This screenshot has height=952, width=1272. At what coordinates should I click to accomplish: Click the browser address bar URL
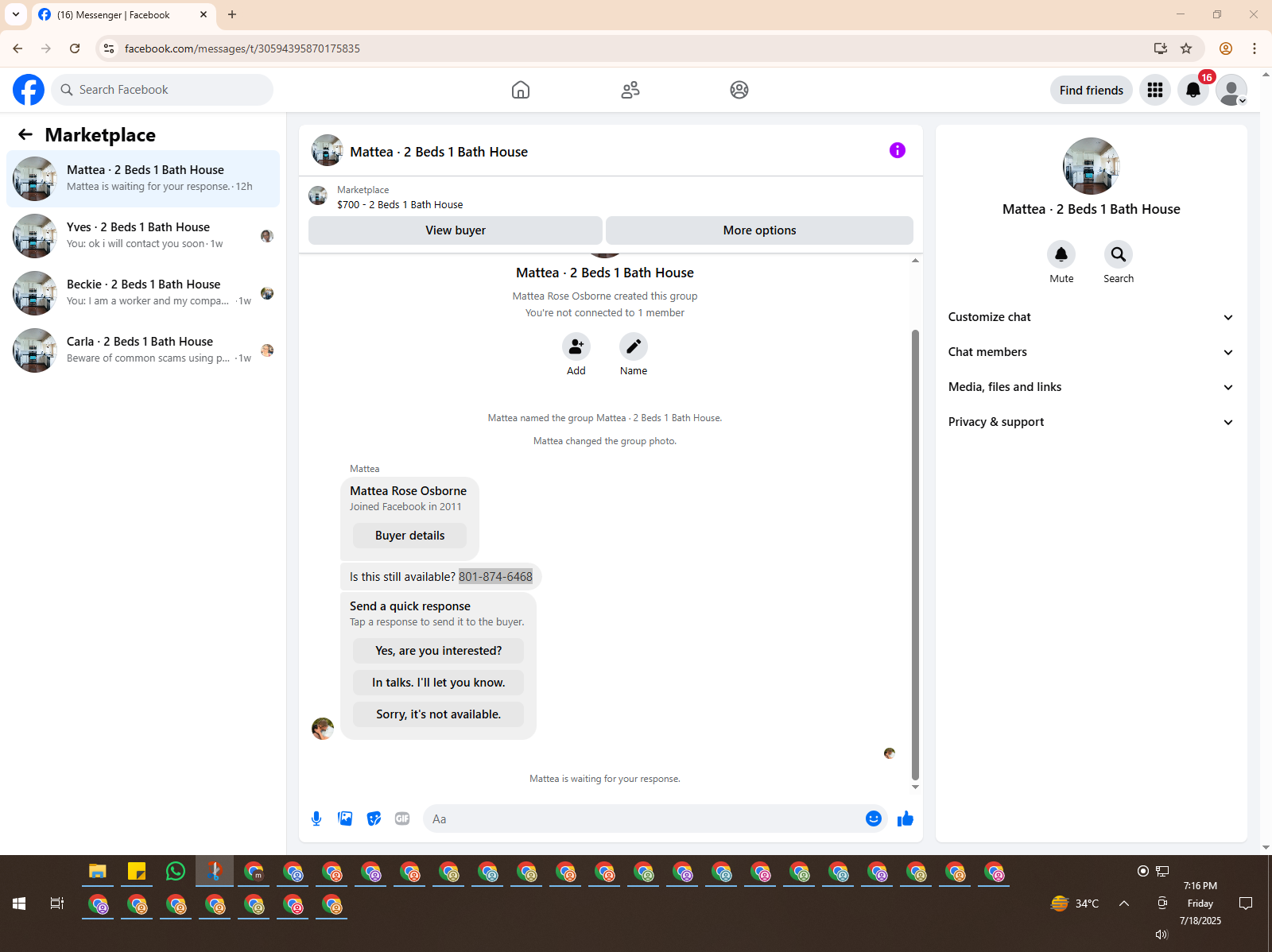point(242,48)
